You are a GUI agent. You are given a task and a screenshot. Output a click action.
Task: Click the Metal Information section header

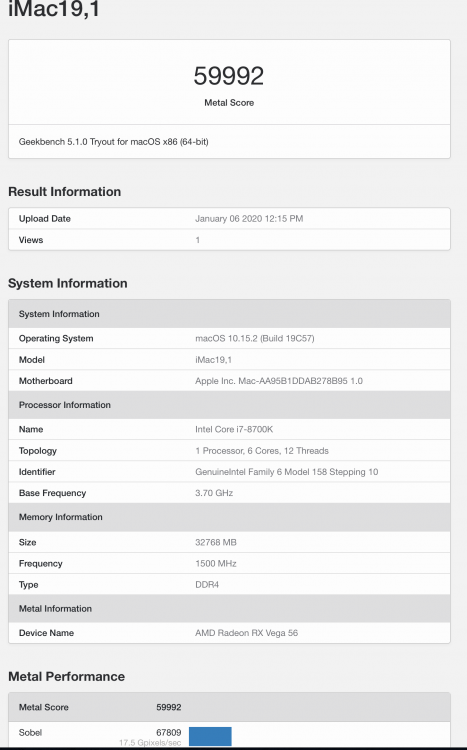[x=229, y=608]
